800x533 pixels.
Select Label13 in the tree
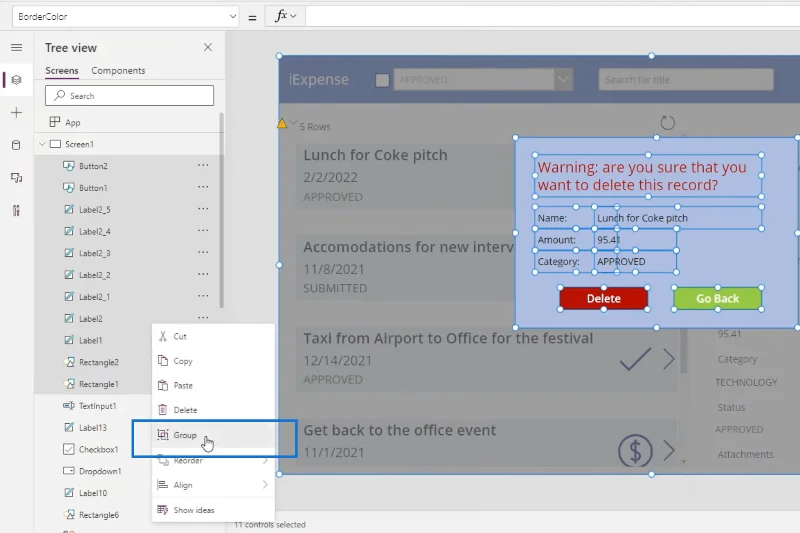(93, 427)
